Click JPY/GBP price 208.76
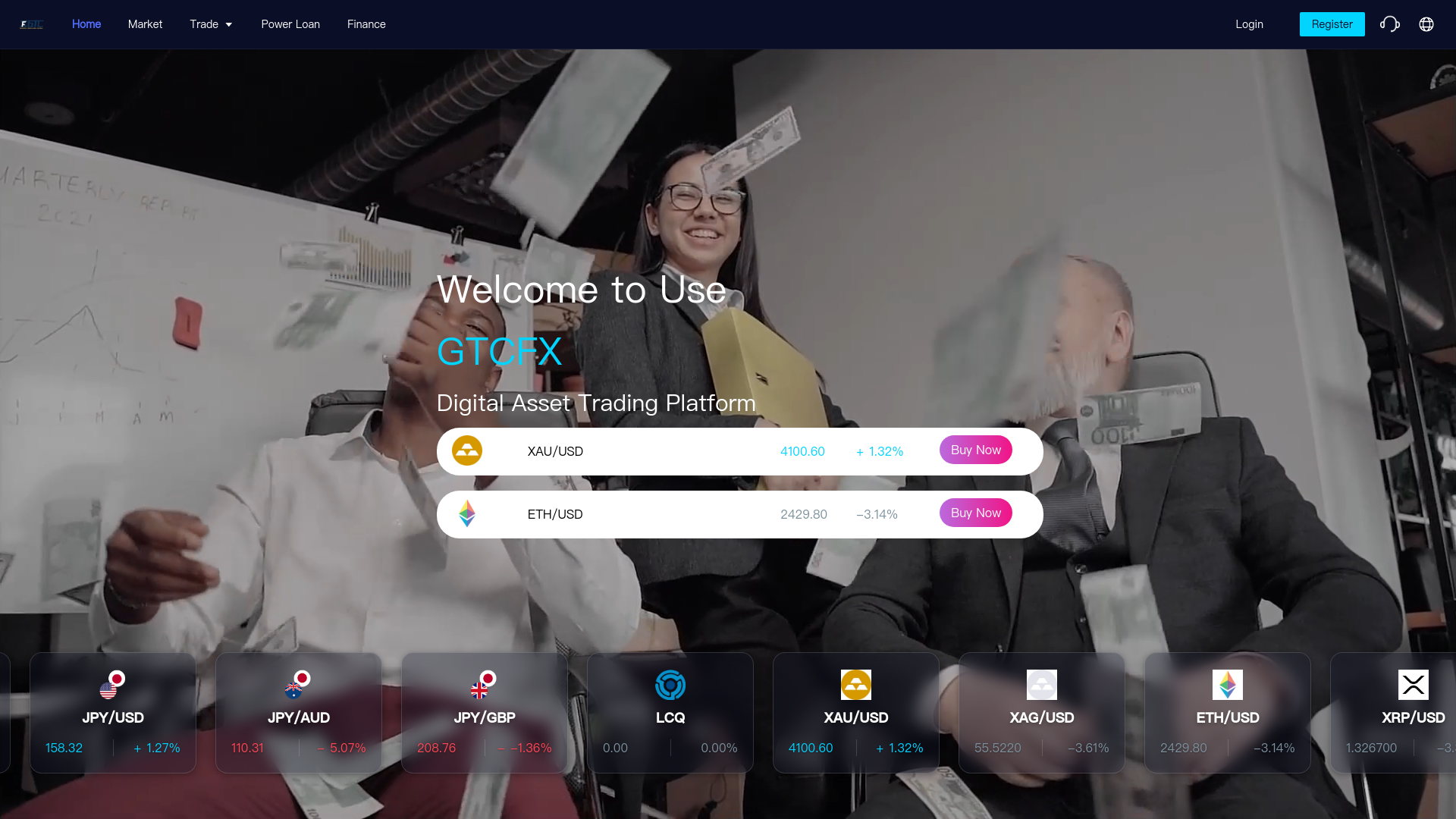The image size is (1456, 819). point(436,748)
